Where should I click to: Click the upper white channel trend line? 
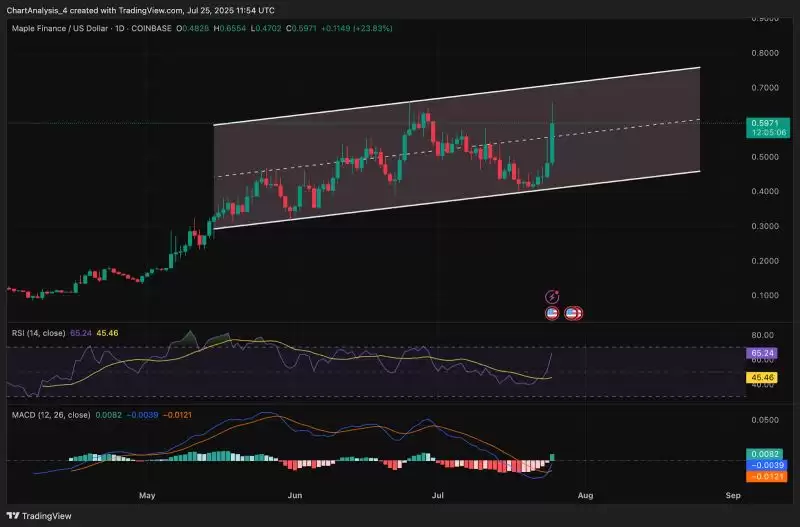pyautogui.click(x=450, y=97)
